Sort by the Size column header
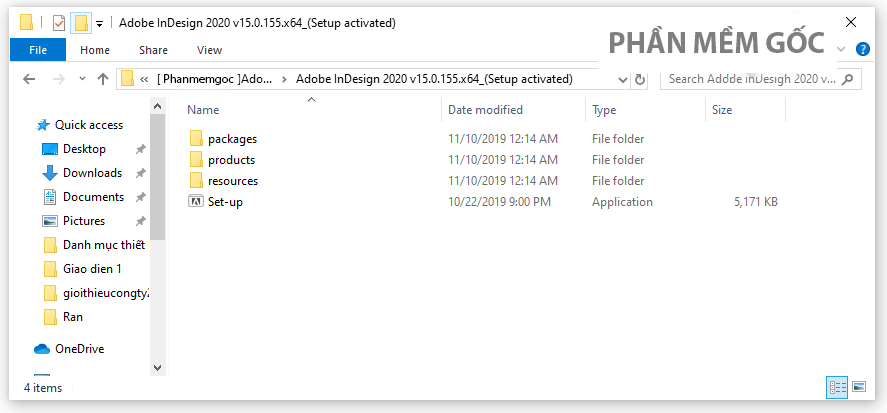 (722, 110)
